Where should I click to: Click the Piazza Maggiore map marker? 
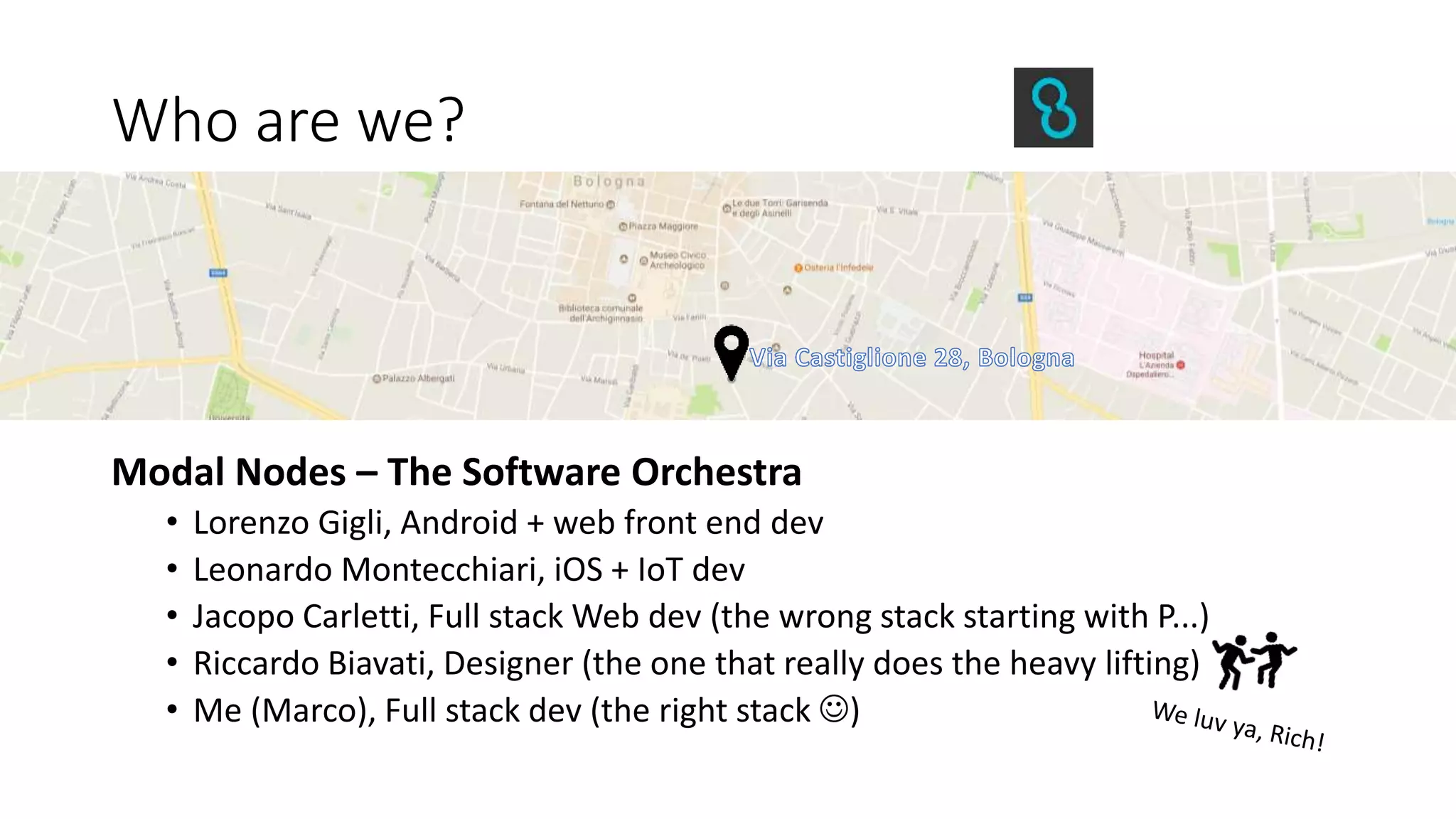point(623,227)
